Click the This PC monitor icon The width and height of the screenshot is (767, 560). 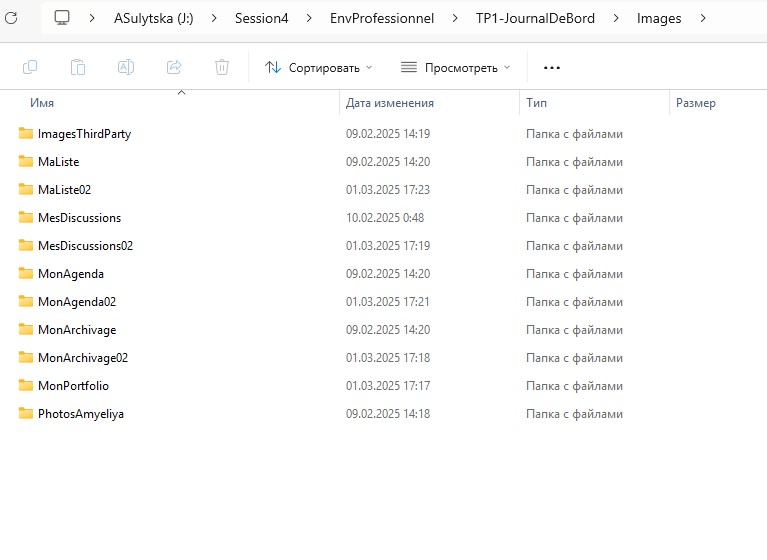click(x=62, y=18)
